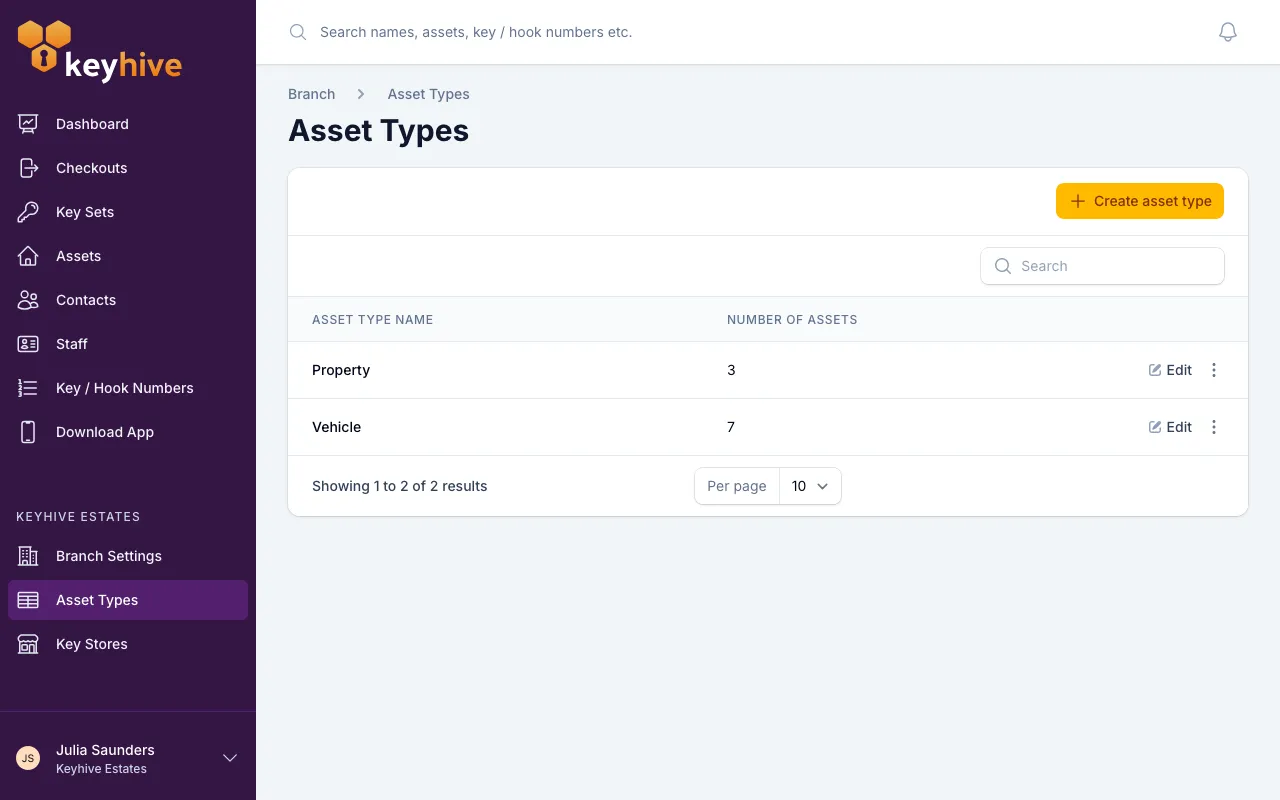The width and height of the screenshot is (1280, 800).
Task: Select Staff in the sidebar
Action: click(128, 344)
